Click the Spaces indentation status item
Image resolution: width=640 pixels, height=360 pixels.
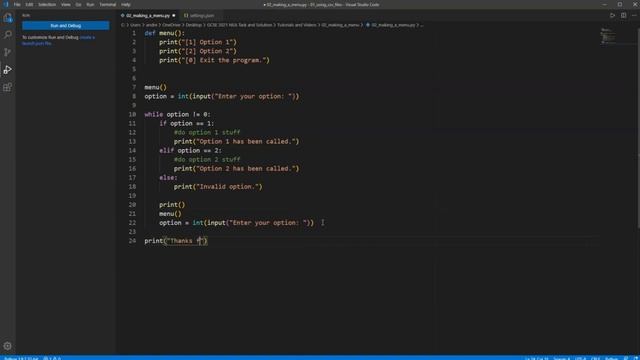coord(562,358)
